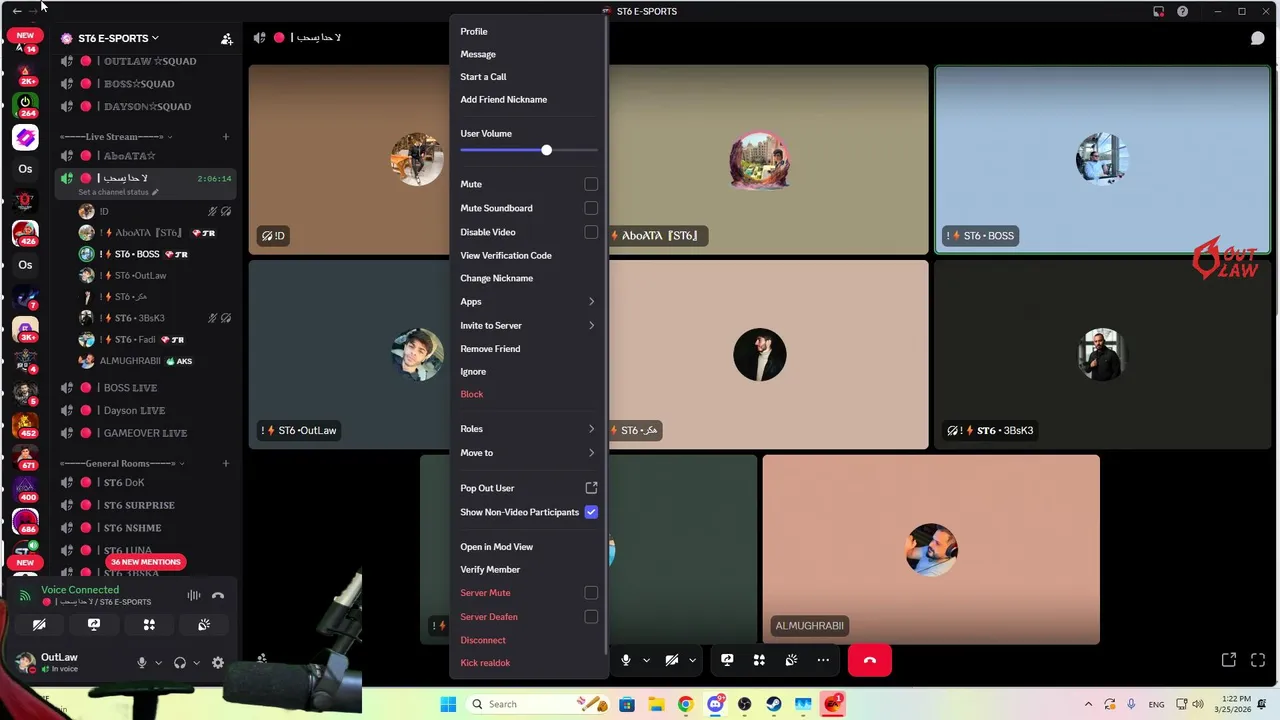The width and height of the screenshot is (1280, 720).
Task: Click the 36 New Mentions pill
Action: click(x=146, y=562)
